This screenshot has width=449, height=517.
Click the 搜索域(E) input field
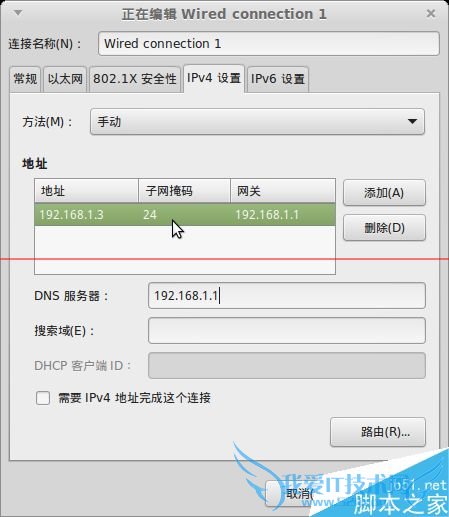287,331
